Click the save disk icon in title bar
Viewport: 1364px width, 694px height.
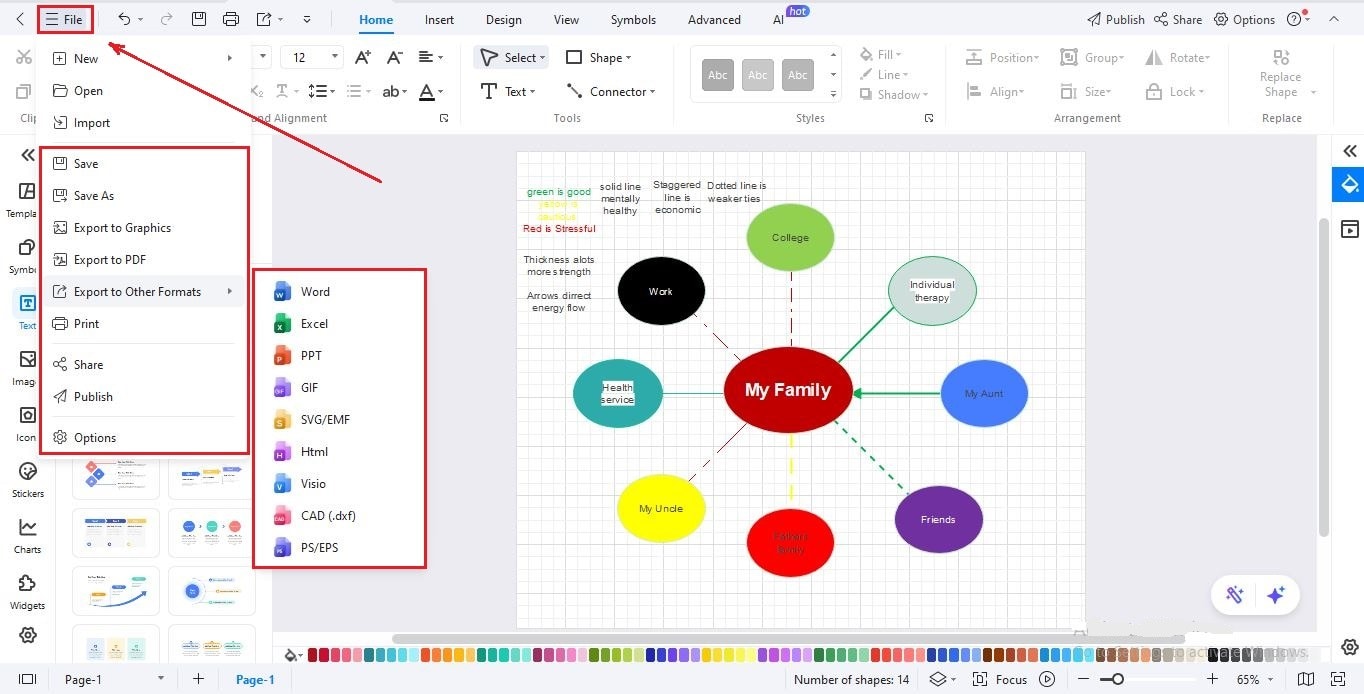tap(199, 19)
